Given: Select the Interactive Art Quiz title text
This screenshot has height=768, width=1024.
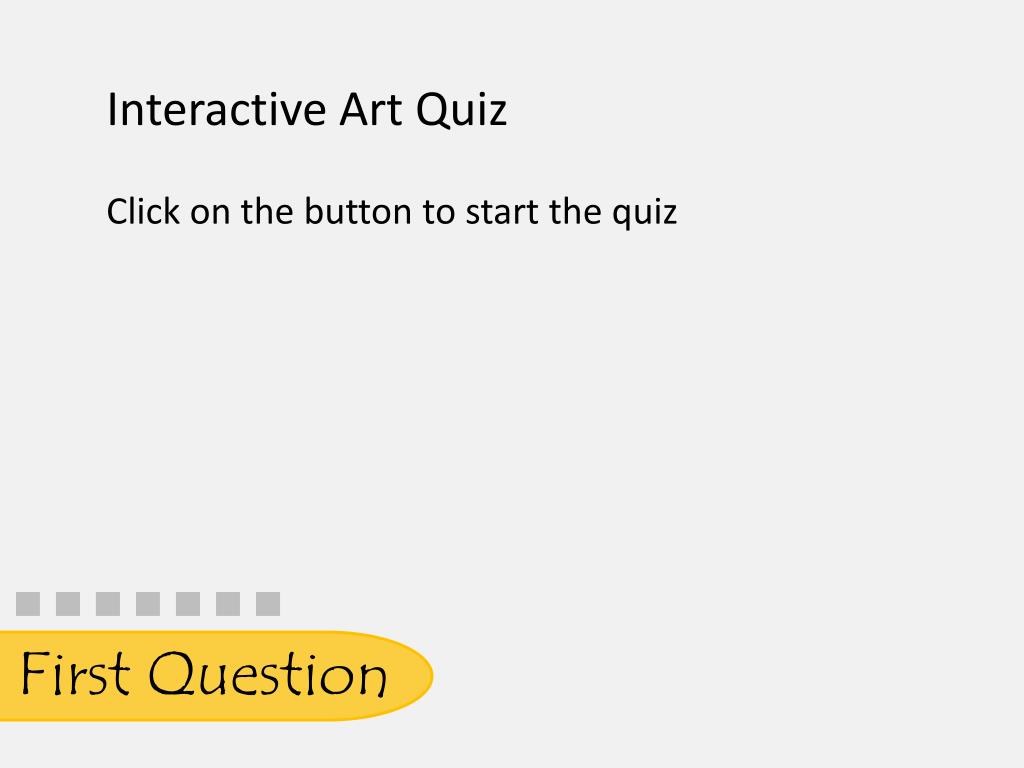Looking at the screenshot, I should (x=307, y=110).
